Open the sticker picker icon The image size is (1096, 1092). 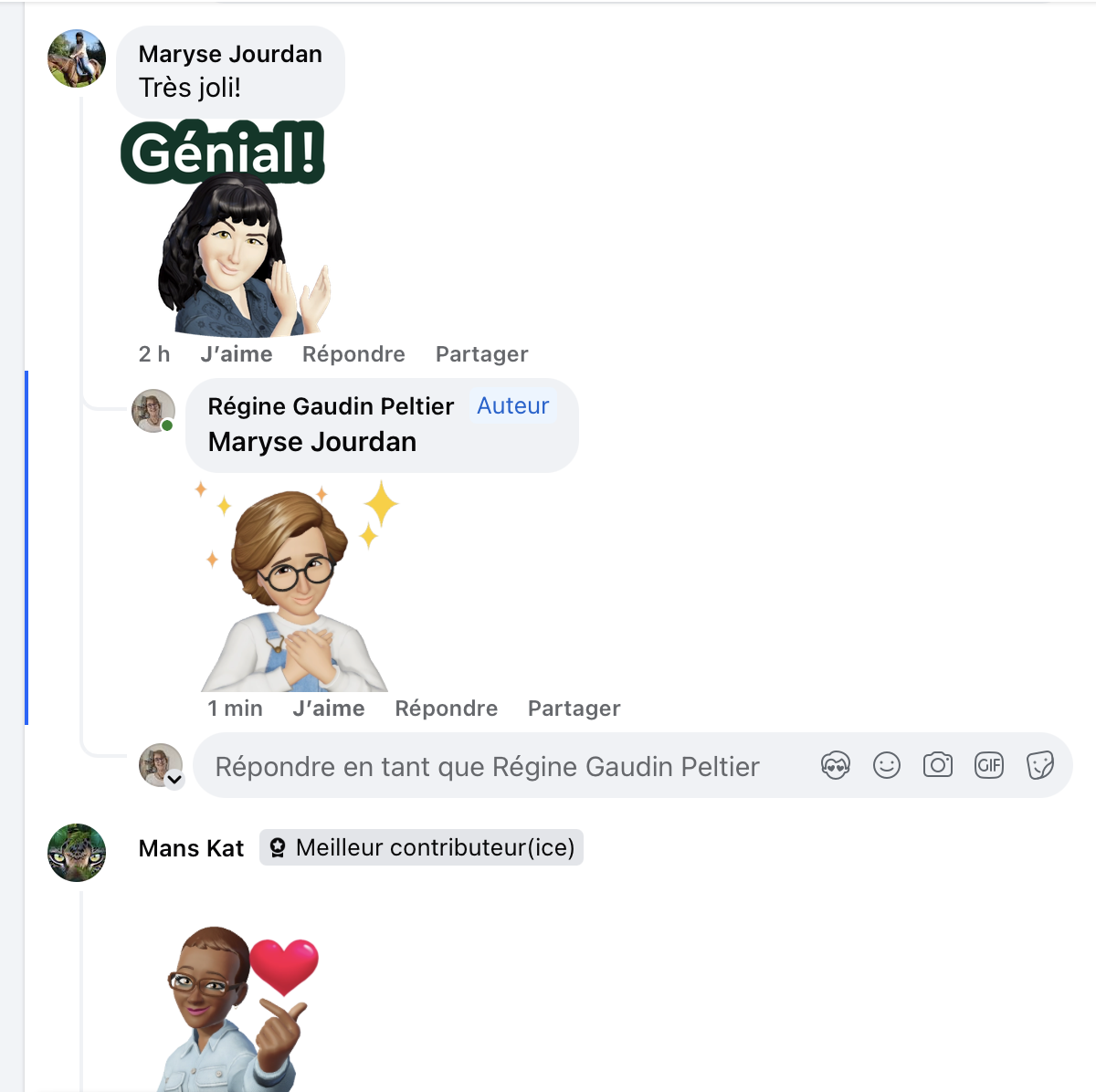1040,765
